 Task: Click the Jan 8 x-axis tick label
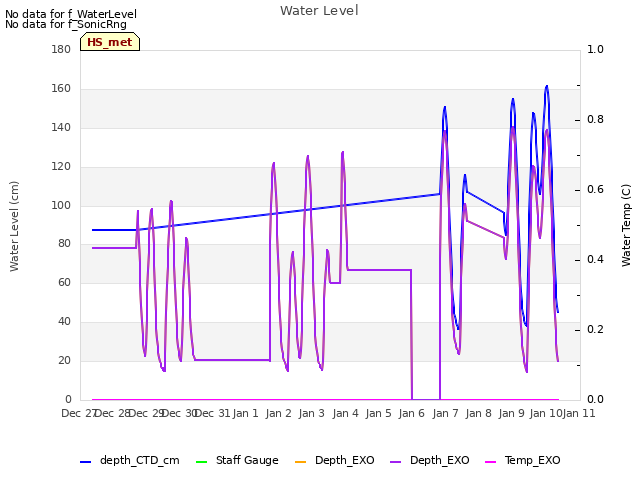coord(478,413)
